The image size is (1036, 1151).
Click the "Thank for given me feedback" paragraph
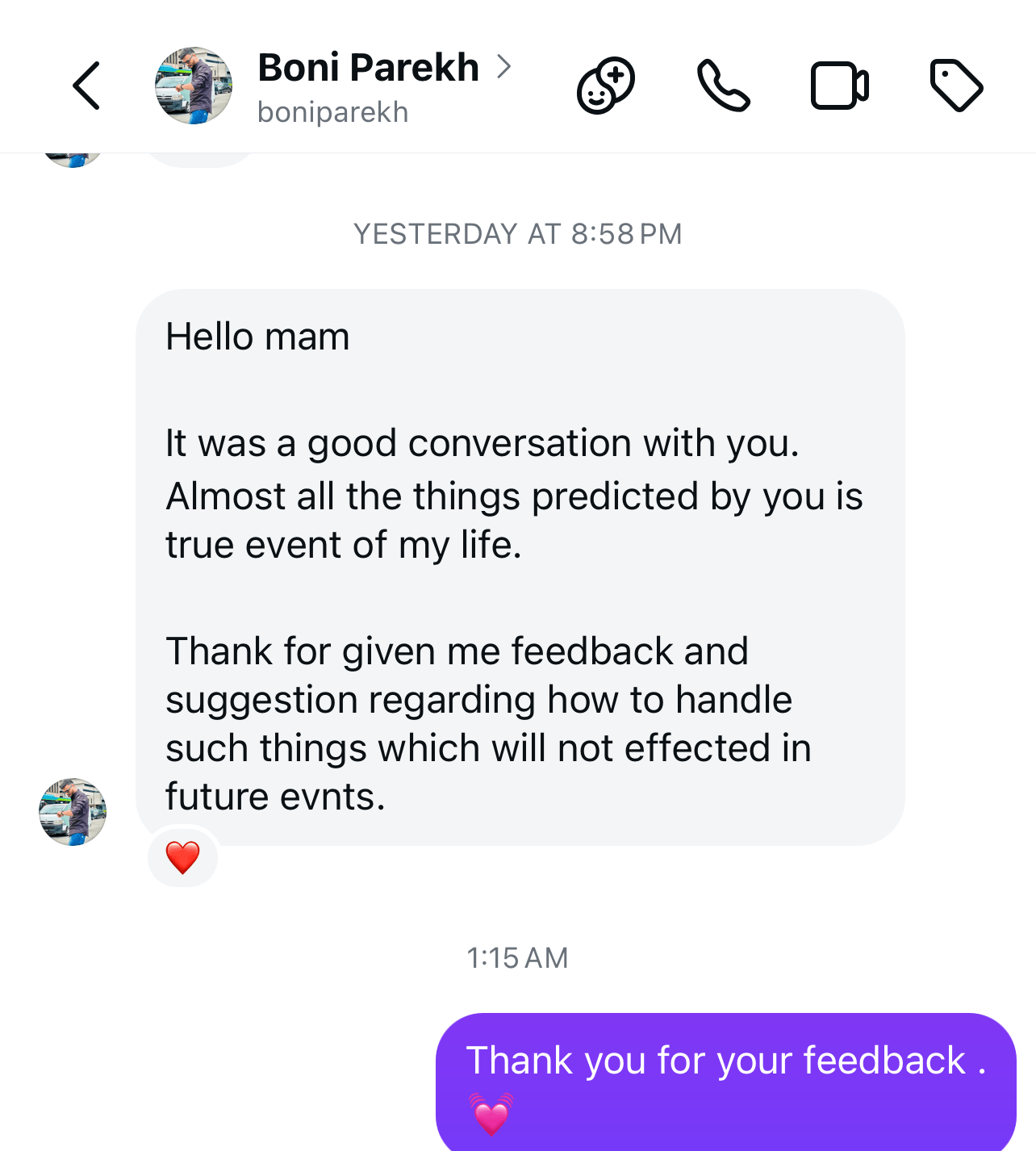tap(457, 651)
